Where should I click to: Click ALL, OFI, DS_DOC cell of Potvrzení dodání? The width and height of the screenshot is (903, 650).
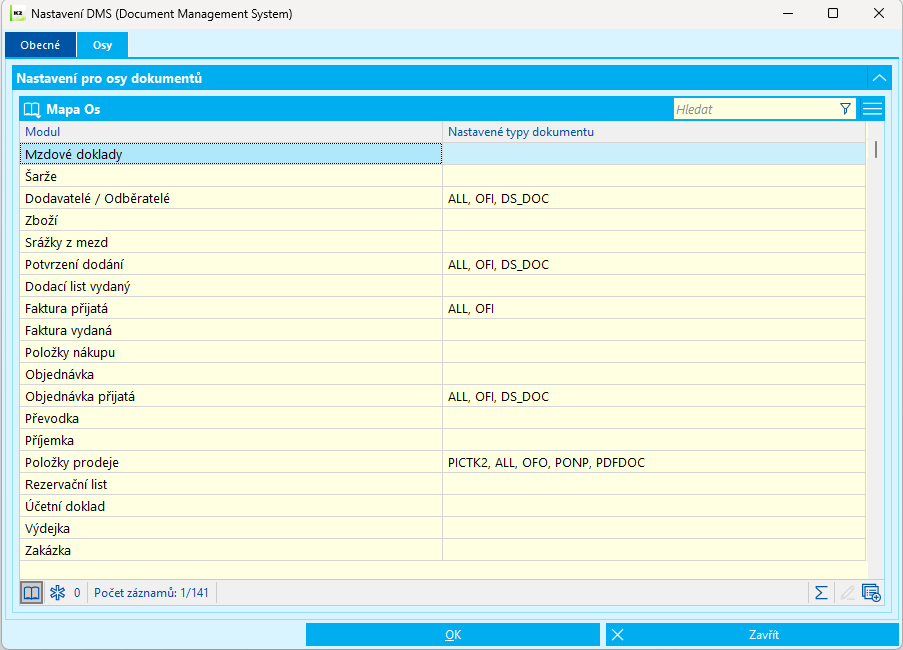[654, 264]
